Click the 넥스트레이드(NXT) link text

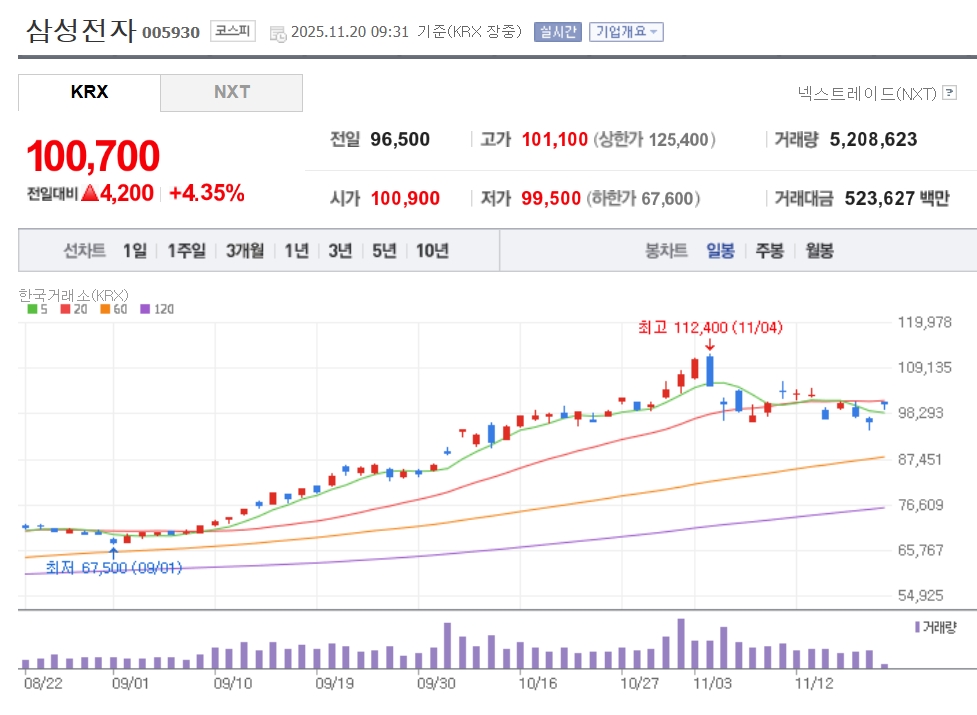pyautogui.click(x=866, y=93)
